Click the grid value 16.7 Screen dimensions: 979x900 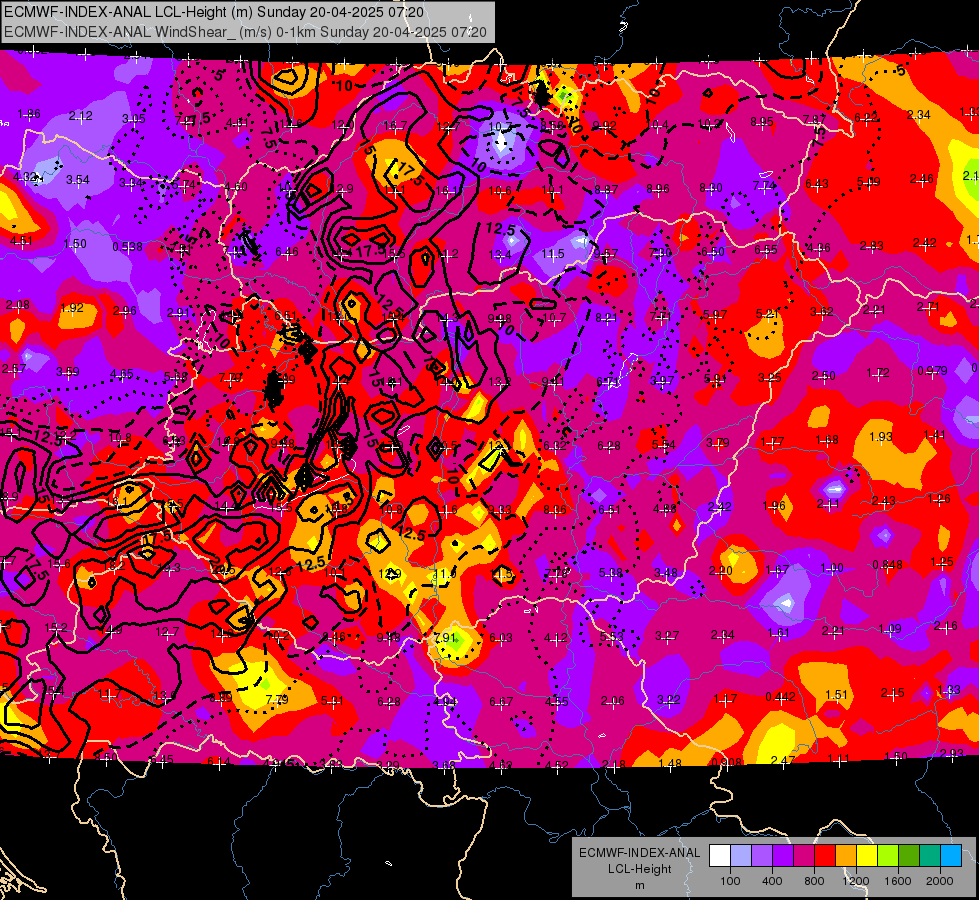tap(395, 126)
